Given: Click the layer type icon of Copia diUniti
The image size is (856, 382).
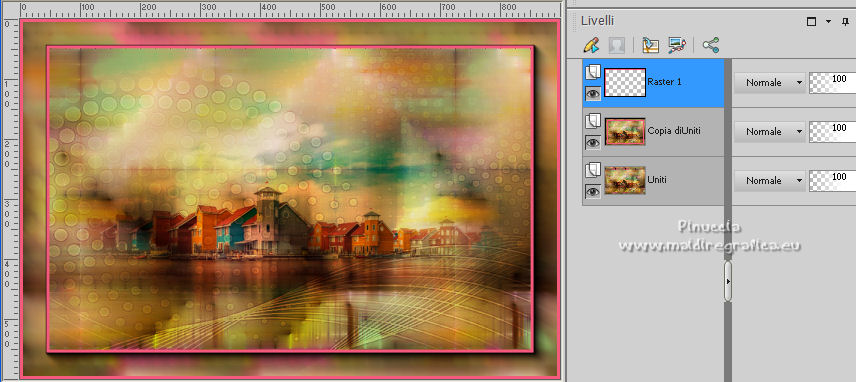Looking at the screenshot, I should [593, 121].
